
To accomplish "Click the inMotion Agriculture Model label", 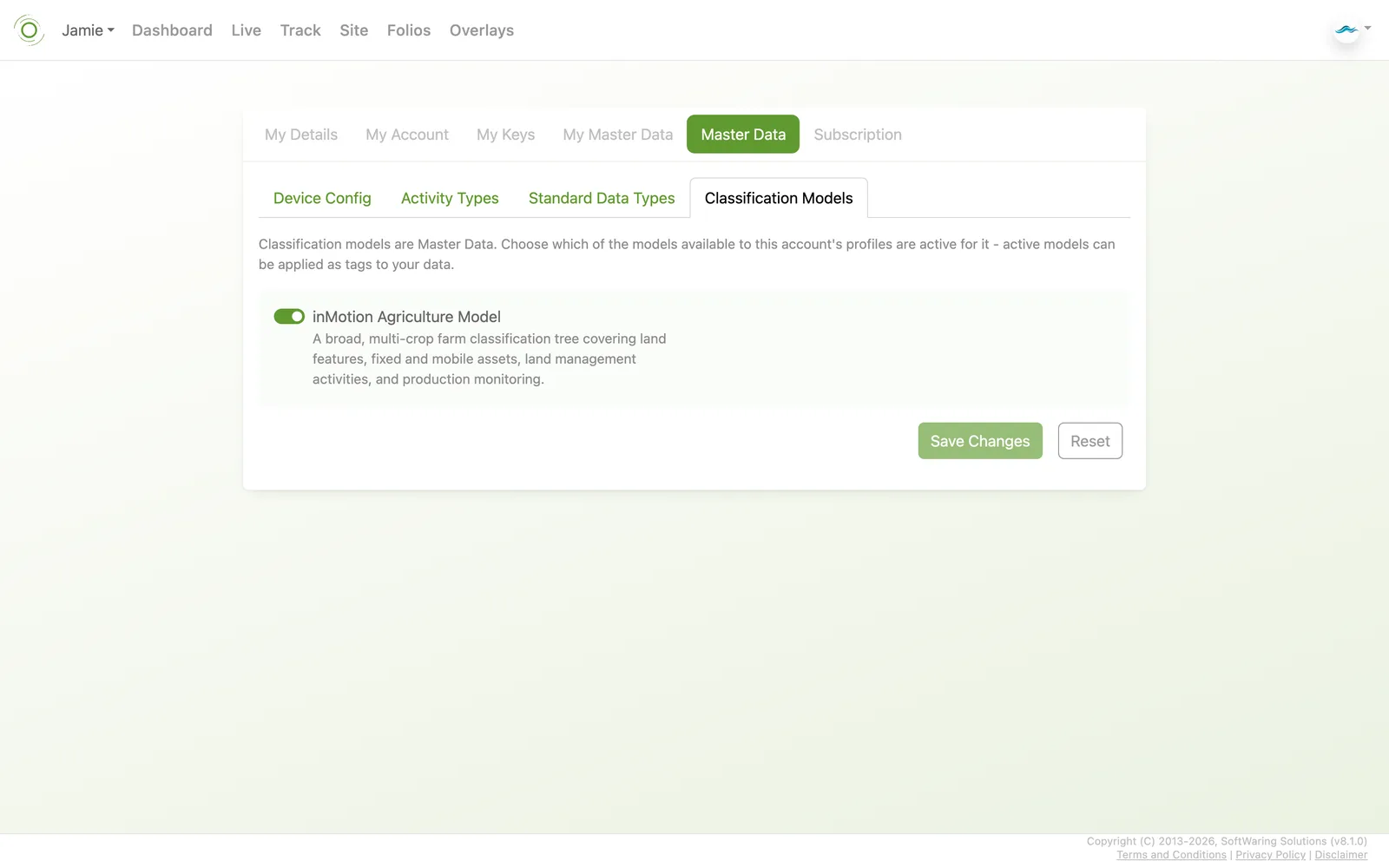I will point(406,317).
